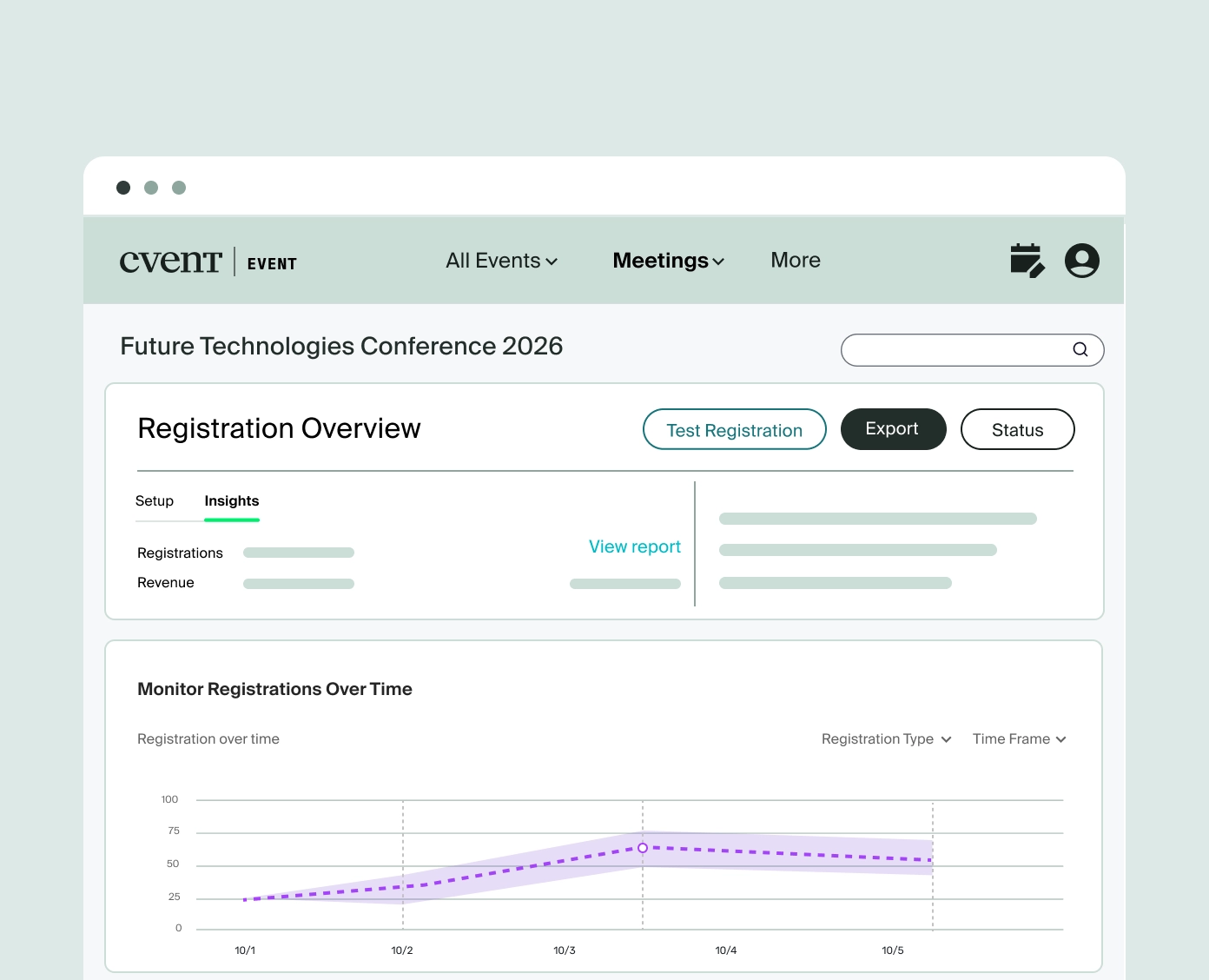Switch to the Insights tab
This screenshot has height=980, width=1209.
232,501
